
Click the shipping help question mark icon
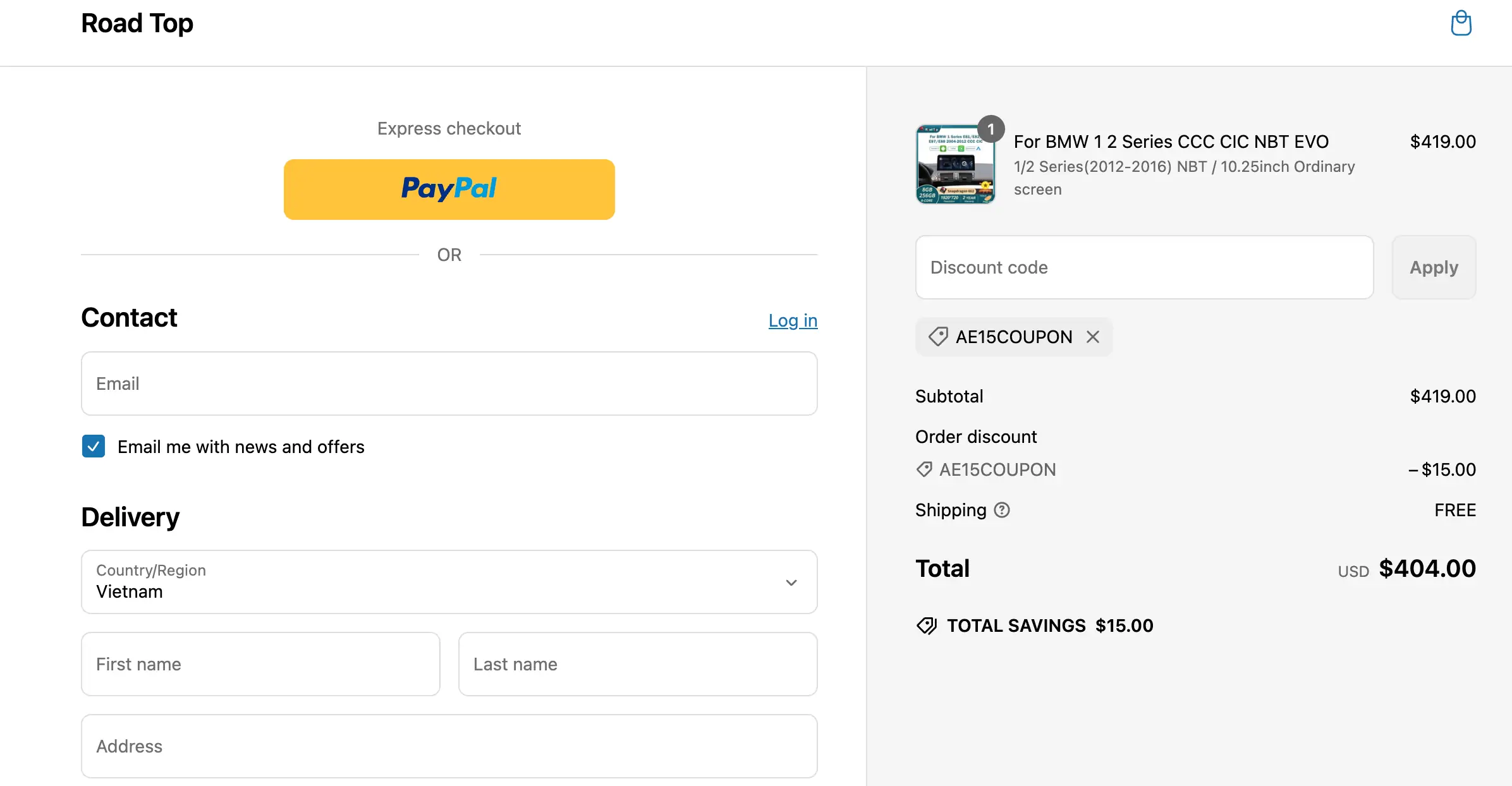(1002, 510)
